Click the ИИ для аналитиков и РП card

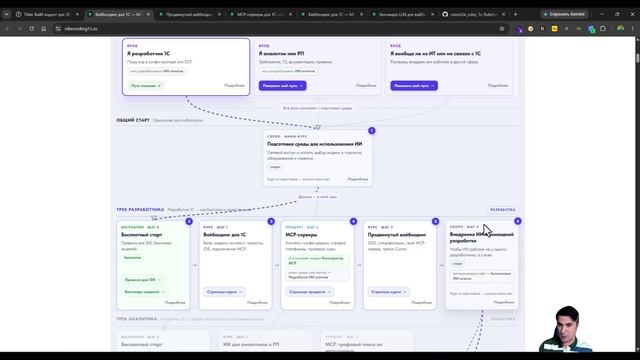tap(266, 341)
